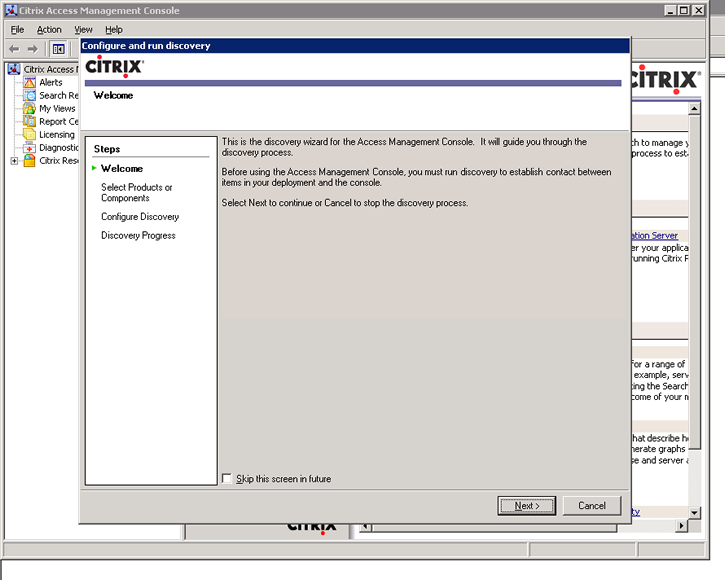
Task: Select Alerts in the console tree
Action: pyautogui.click(x=51, y=82)
